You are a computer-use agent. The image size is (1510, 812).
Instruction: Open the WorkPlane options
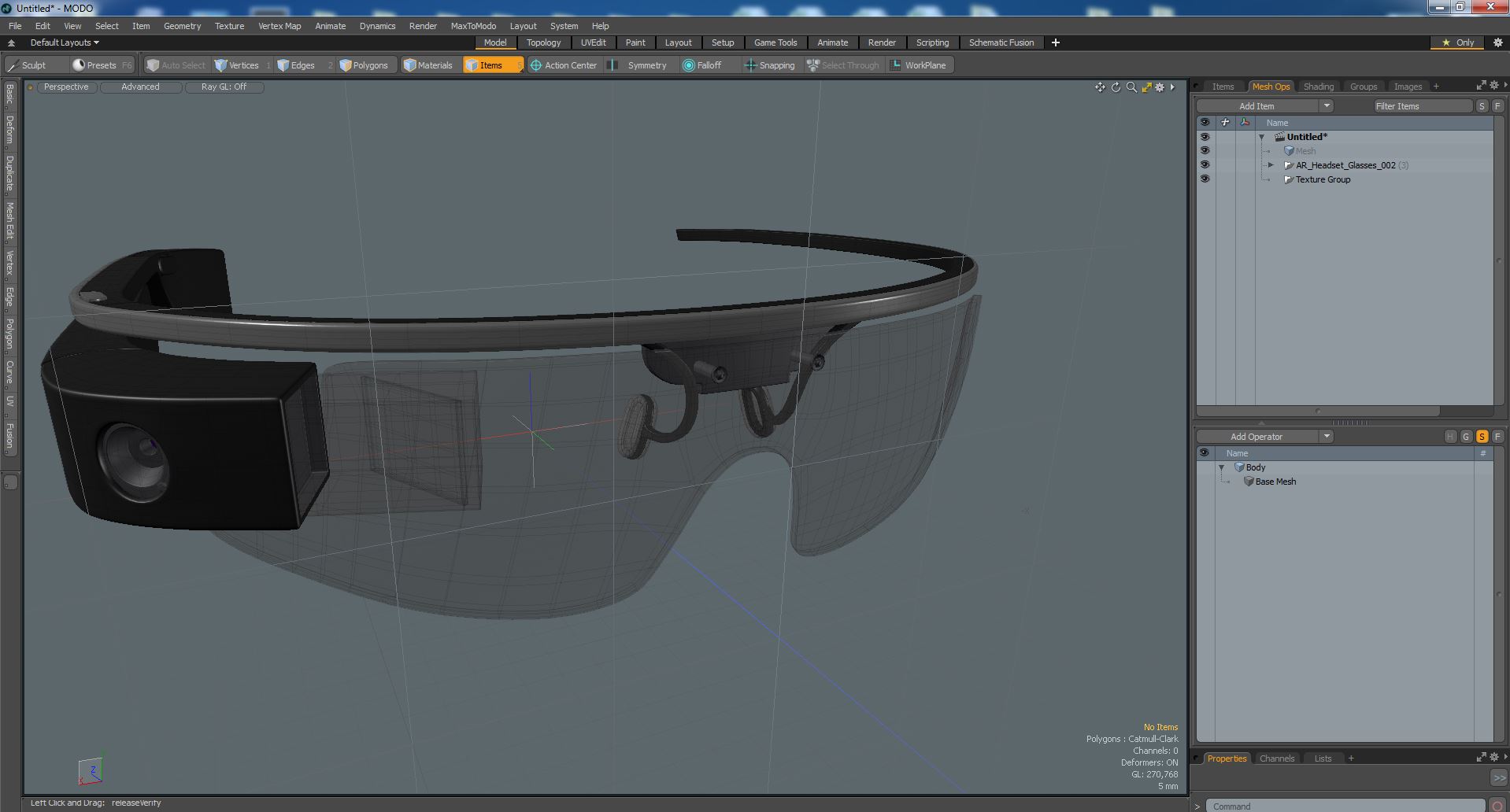919,65
